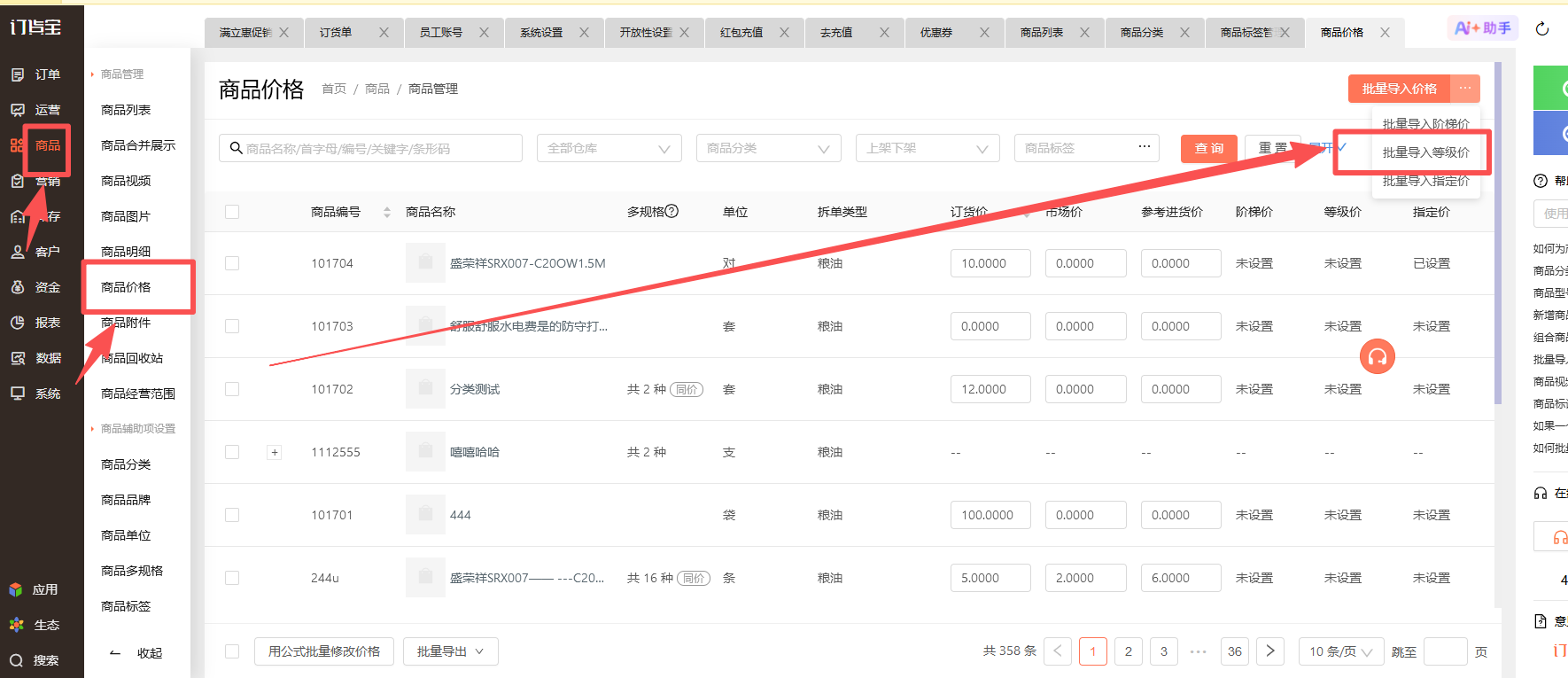Click the orange headset customer service icon

[1378, 357]
